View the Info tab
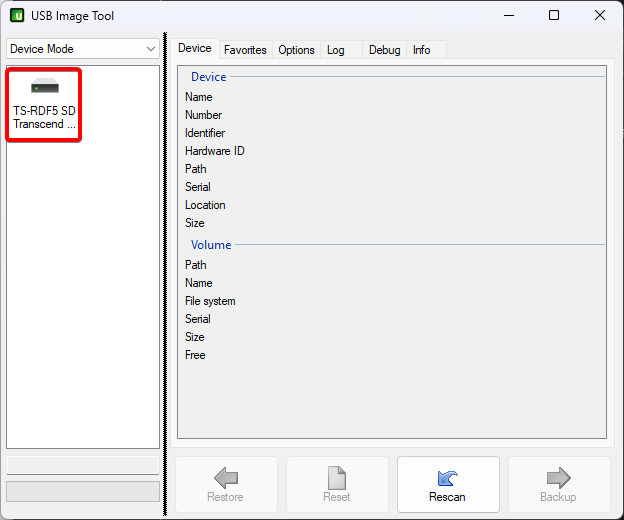The image size is (624, 520). point(422,50)
